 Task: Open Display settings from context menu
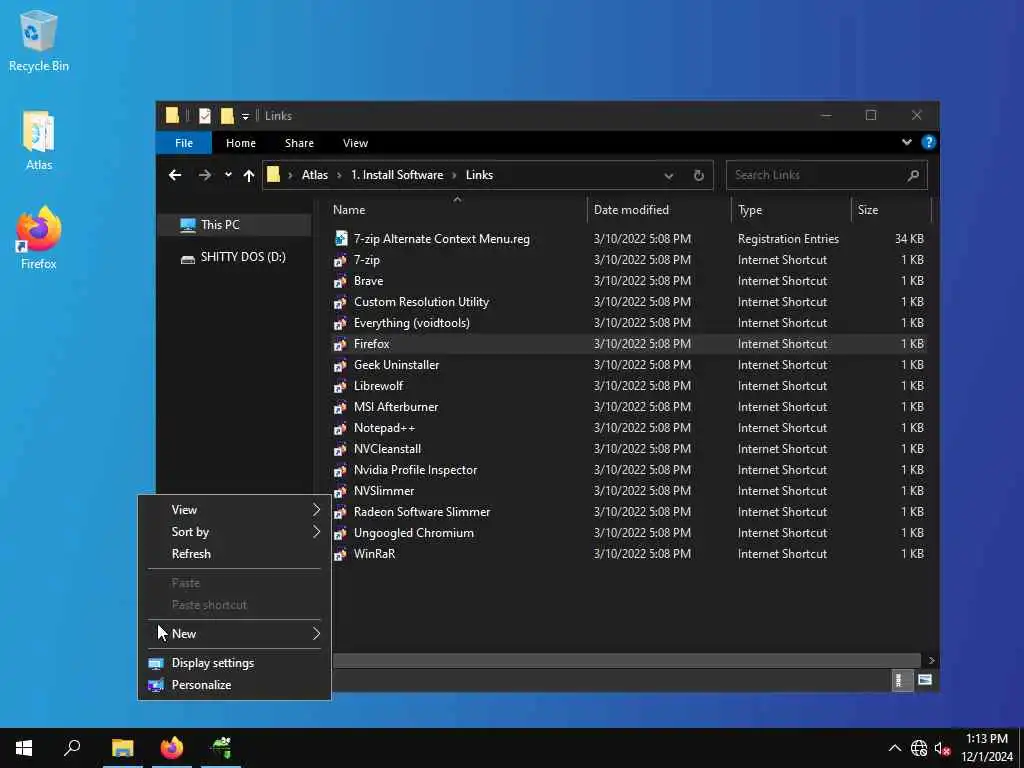pos(234,663)
